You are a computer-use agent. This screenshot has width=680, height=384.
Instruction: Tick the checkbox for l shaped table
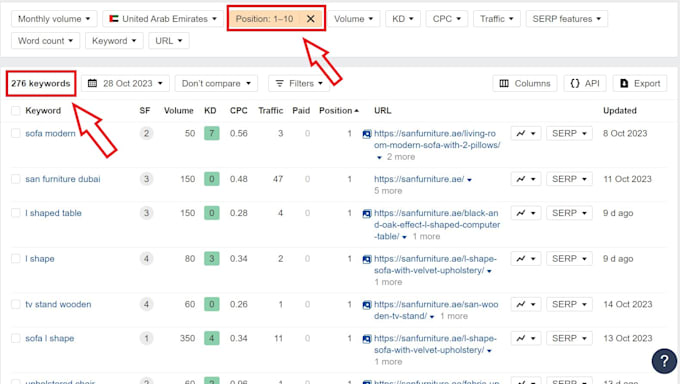pyautogui.click(x=16, y=213)
